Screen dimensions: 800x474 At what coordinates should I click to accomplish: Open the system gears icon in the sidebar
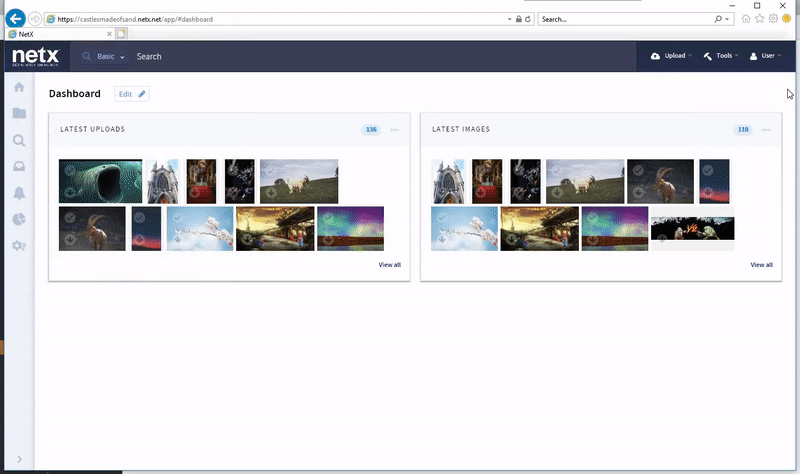coord(19,246)
